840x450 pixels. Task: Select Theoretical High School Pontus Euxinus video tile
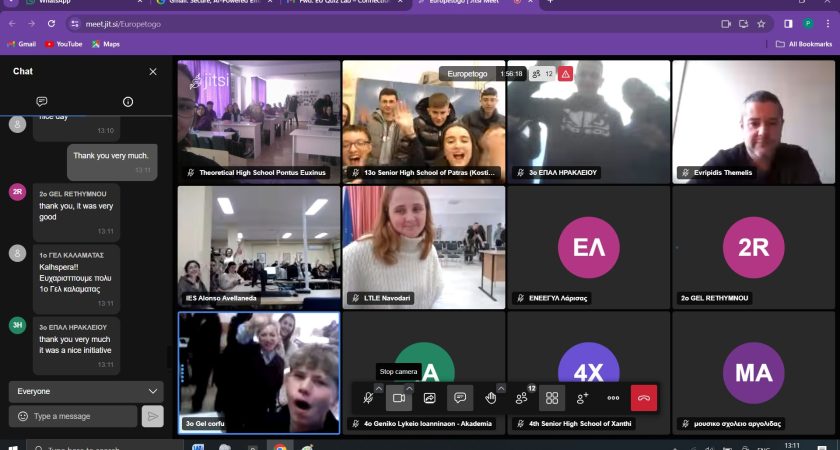click(259, 122)
